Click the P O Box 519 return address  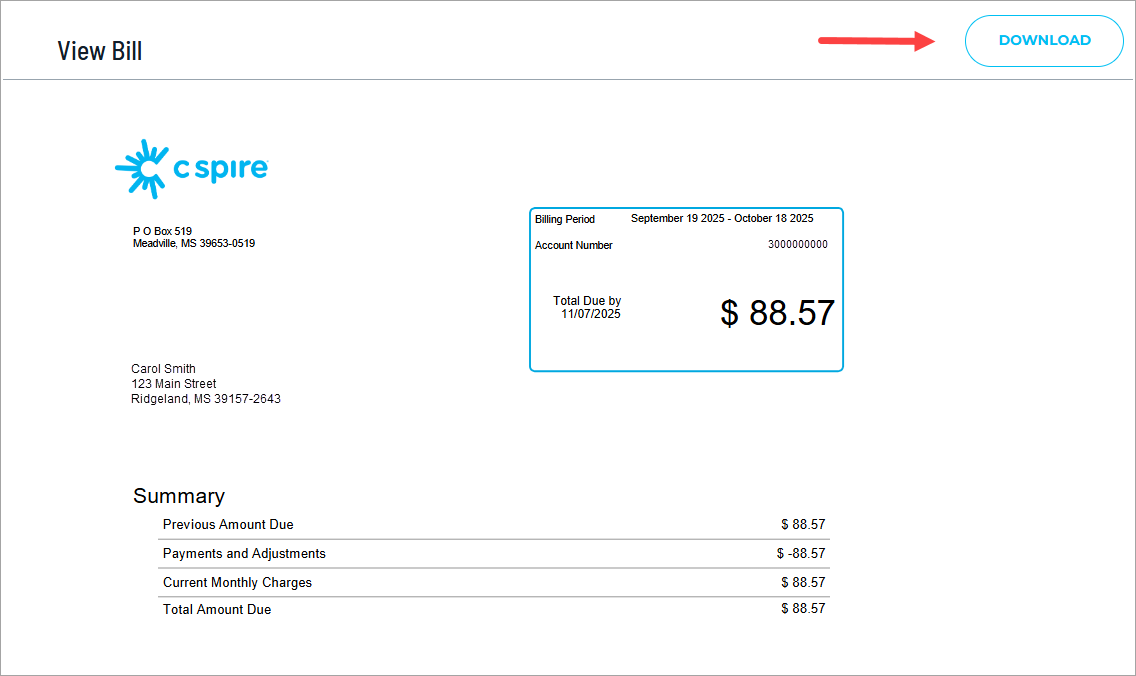[x=162, y=231]
